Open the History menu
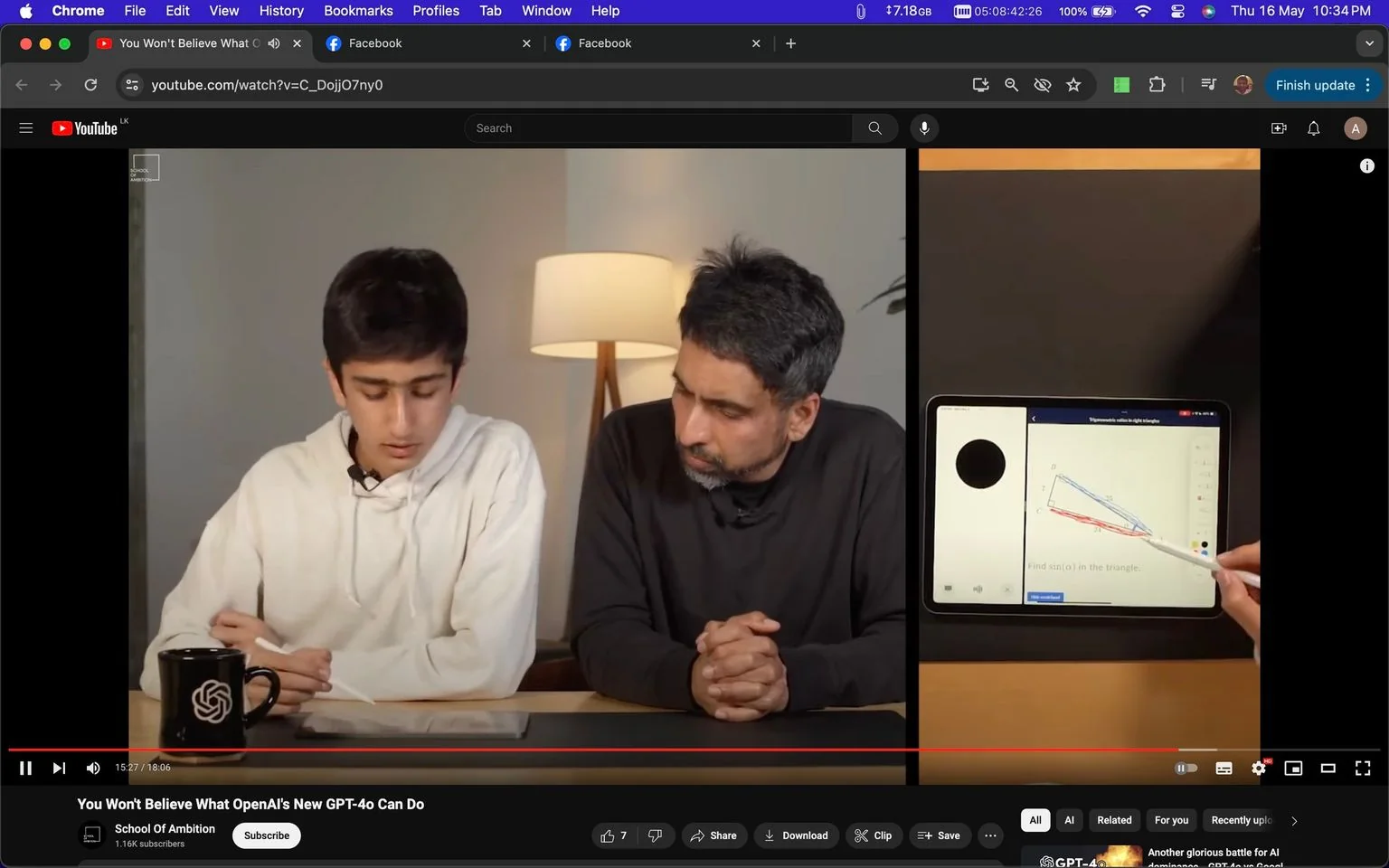1389x868 pixels. click(x=281, y=11)
